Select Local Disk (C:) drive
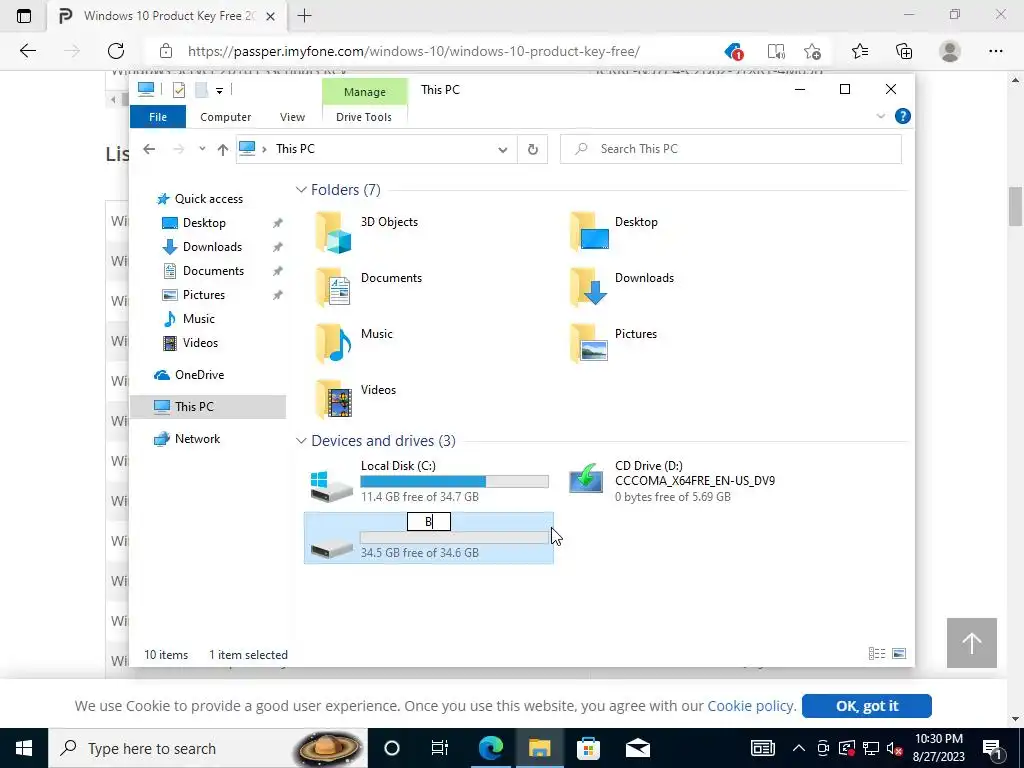 coord(428,483)
